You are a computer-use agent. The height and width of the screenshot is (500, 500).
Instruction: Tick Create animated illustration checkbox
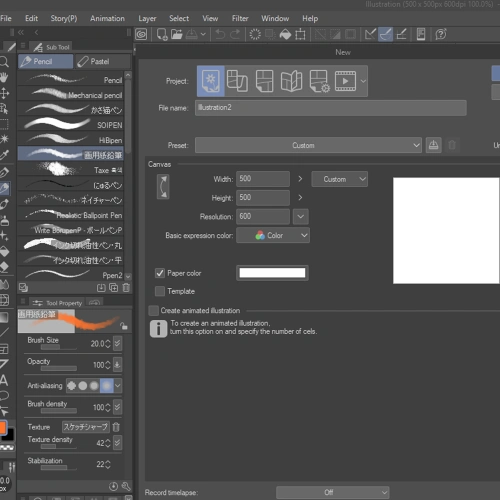(x=153, y=310)
